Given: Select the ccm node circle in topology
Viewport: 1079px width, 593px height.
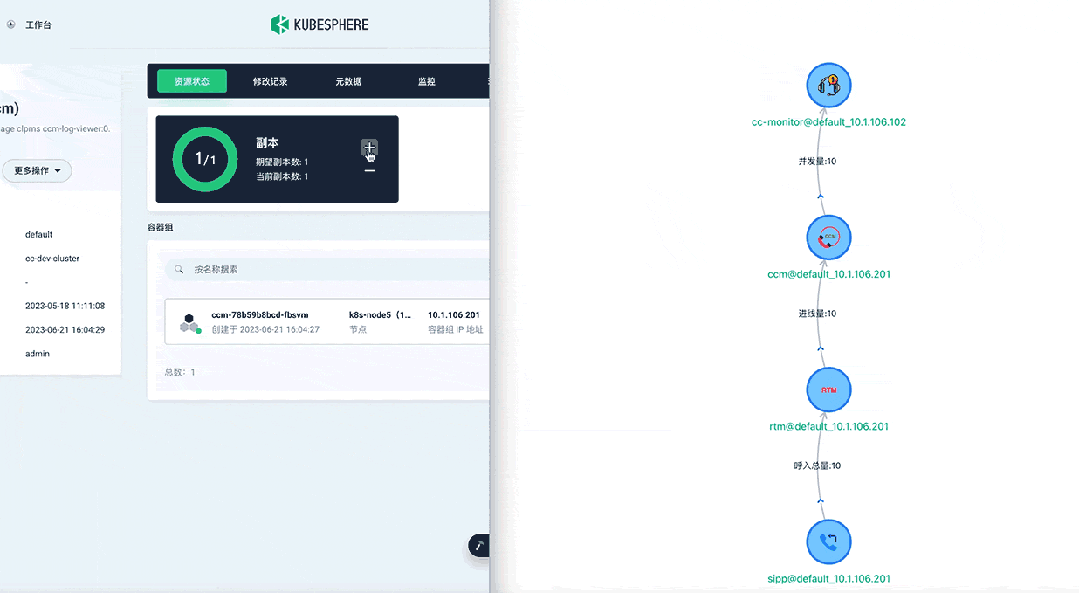Looking at the screenshot, I should pyautogui.click(x=828, y=238).
